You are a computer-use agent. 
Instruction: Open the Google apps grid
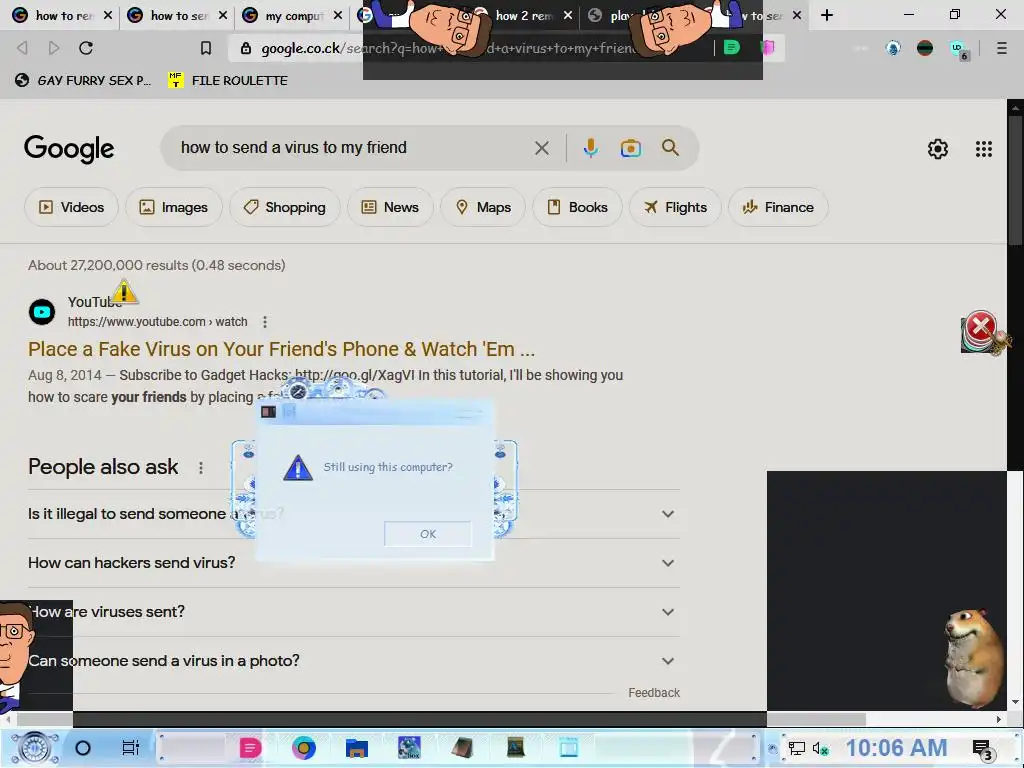pos(984,149)
